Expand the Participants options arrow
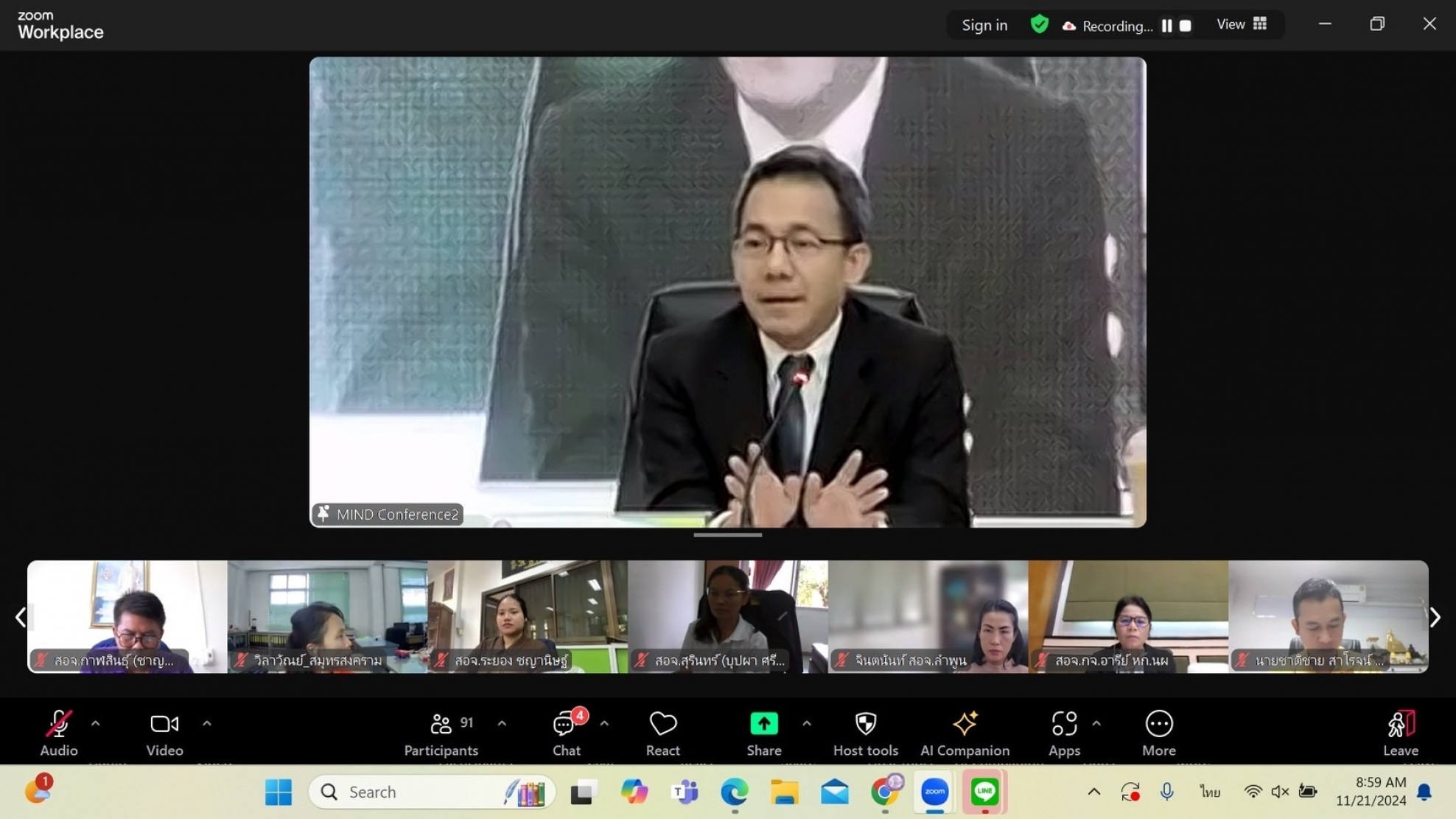 pyautogui.click(x=502, y=724)
